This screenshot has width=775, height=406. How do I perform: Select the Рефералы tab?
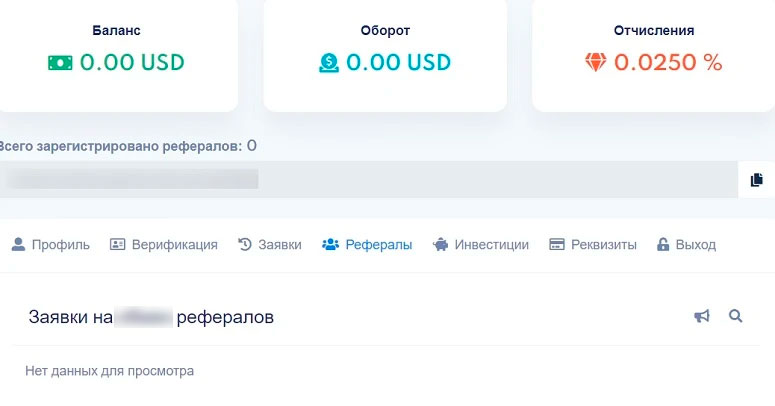[x=378, y=245]
